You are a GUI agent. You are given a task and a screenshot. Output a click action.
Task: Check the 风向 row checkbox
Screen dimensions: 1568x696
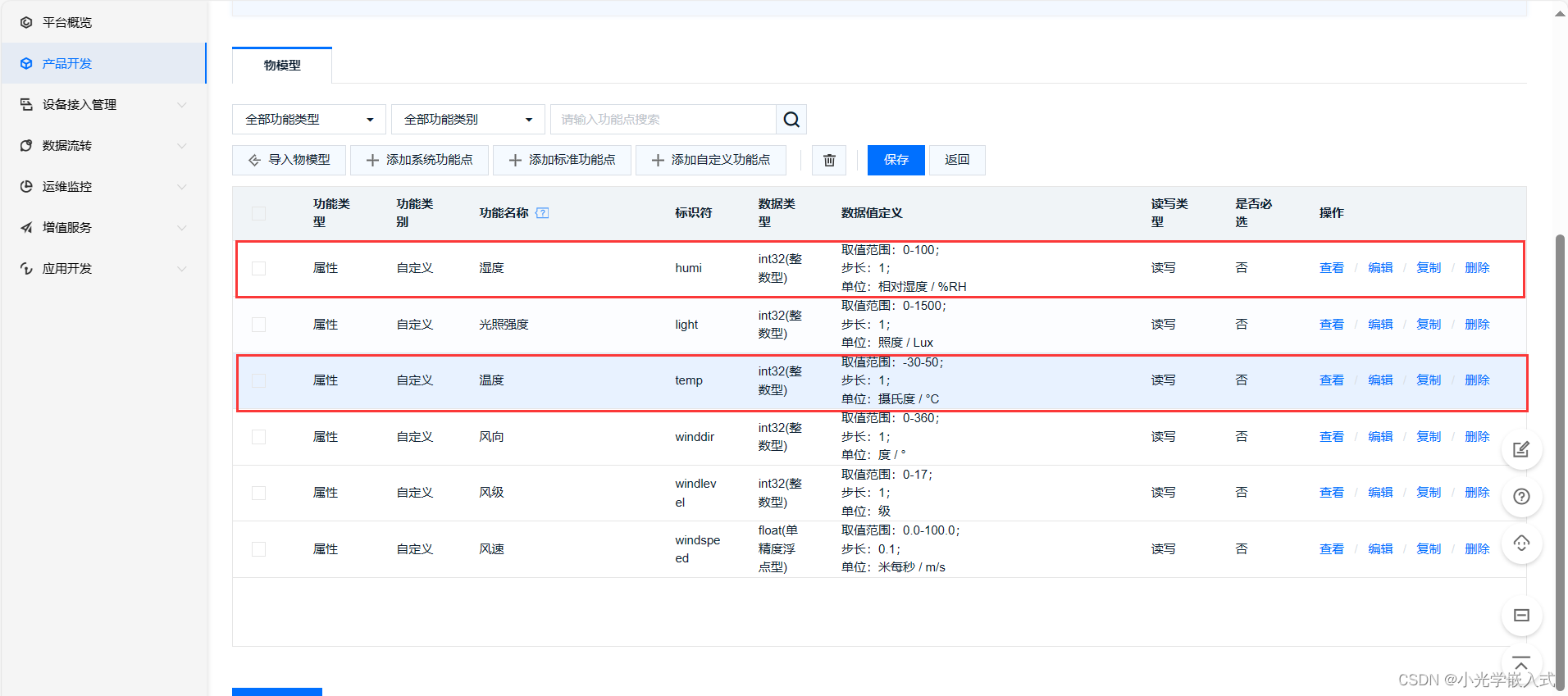258,437
